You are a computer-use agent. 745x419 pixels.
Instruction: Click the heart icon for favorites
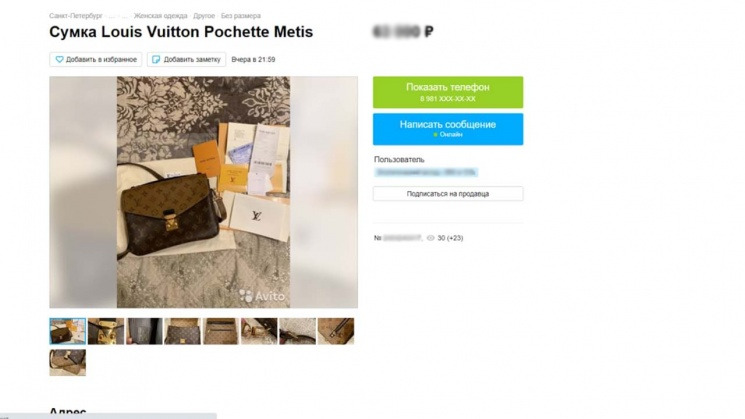(59, 59)
